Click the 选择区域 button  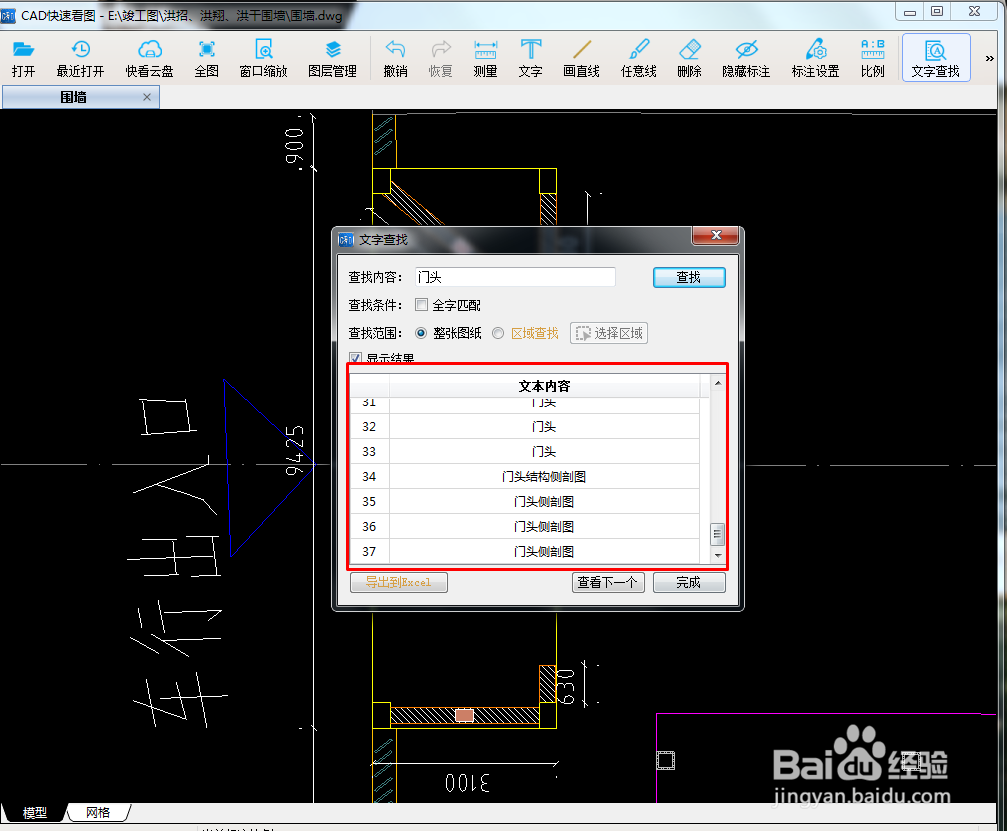coord(609,333)
